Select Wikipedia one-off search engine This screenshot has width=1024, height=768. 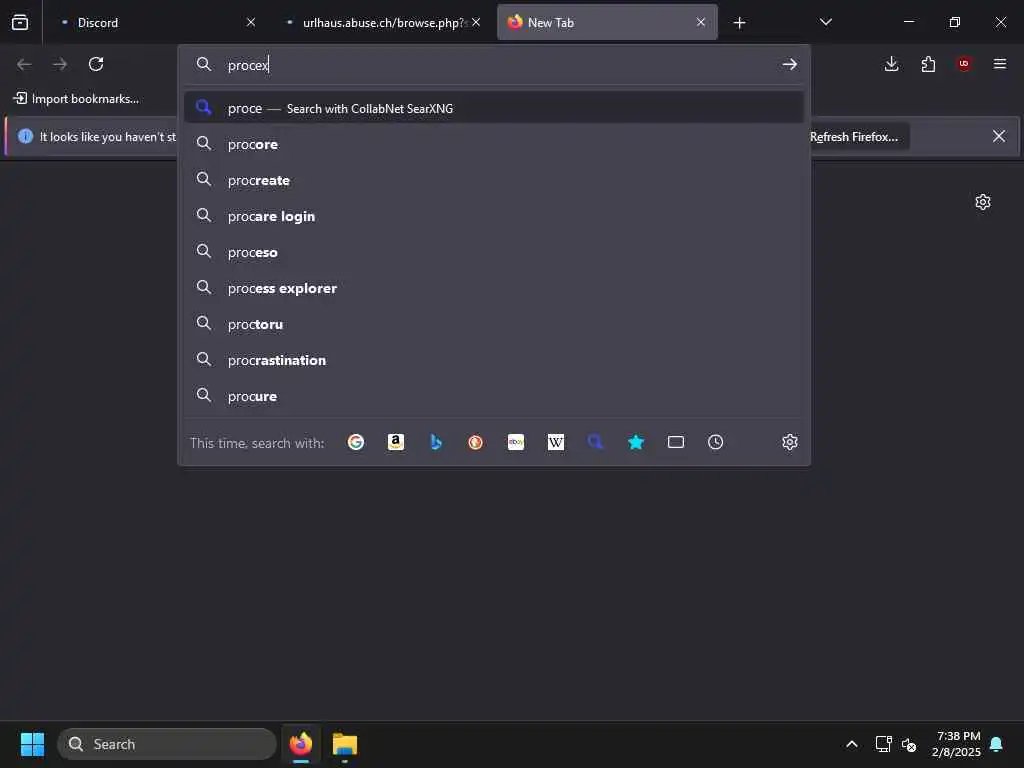[x=556, y=442]
